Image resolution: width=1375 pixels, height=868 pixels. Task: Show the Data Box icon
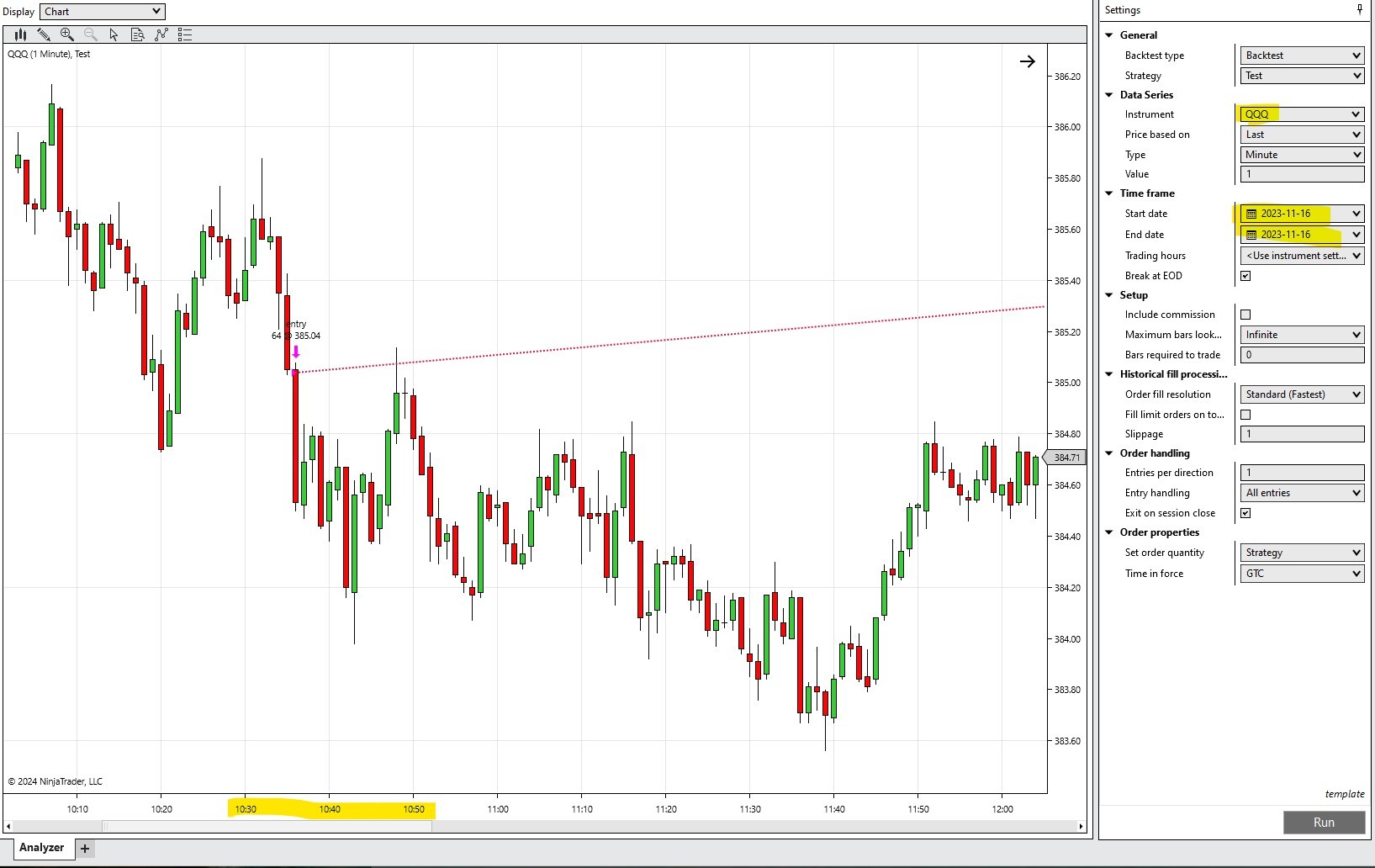138,34
